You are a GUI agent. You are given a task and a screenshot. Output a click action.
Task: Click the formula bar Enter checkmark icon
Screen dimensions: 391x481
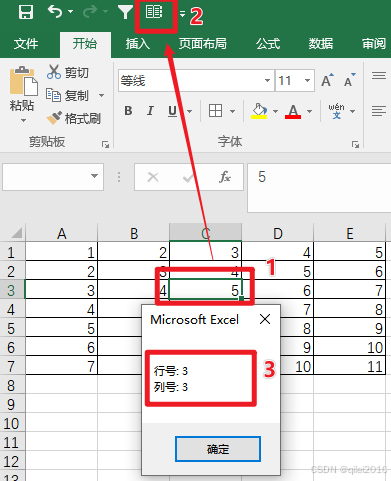188,177
